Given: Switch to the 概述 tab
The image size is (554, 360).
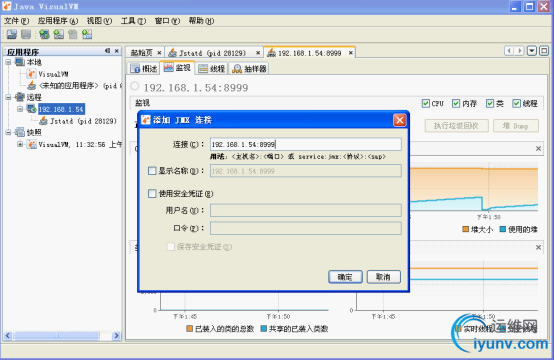Looking at the screenshot, I should pyautogui.click(x=144, y=69).
